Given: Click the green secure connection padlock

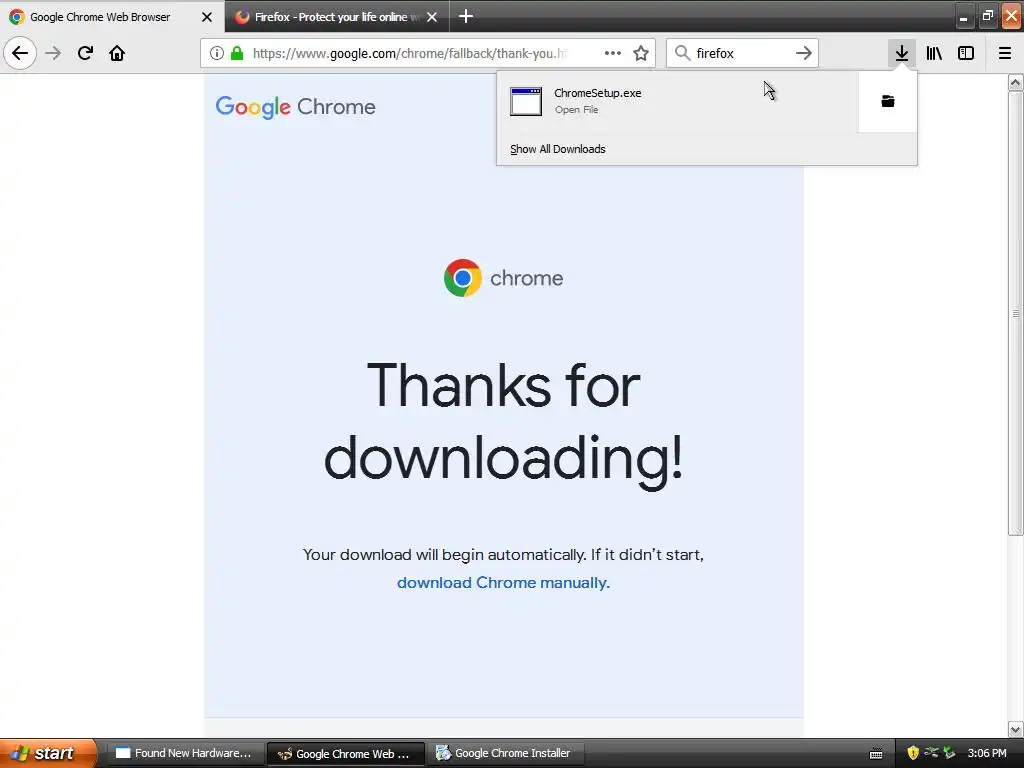Looking at the screenshot, I should tap(237, 53).
